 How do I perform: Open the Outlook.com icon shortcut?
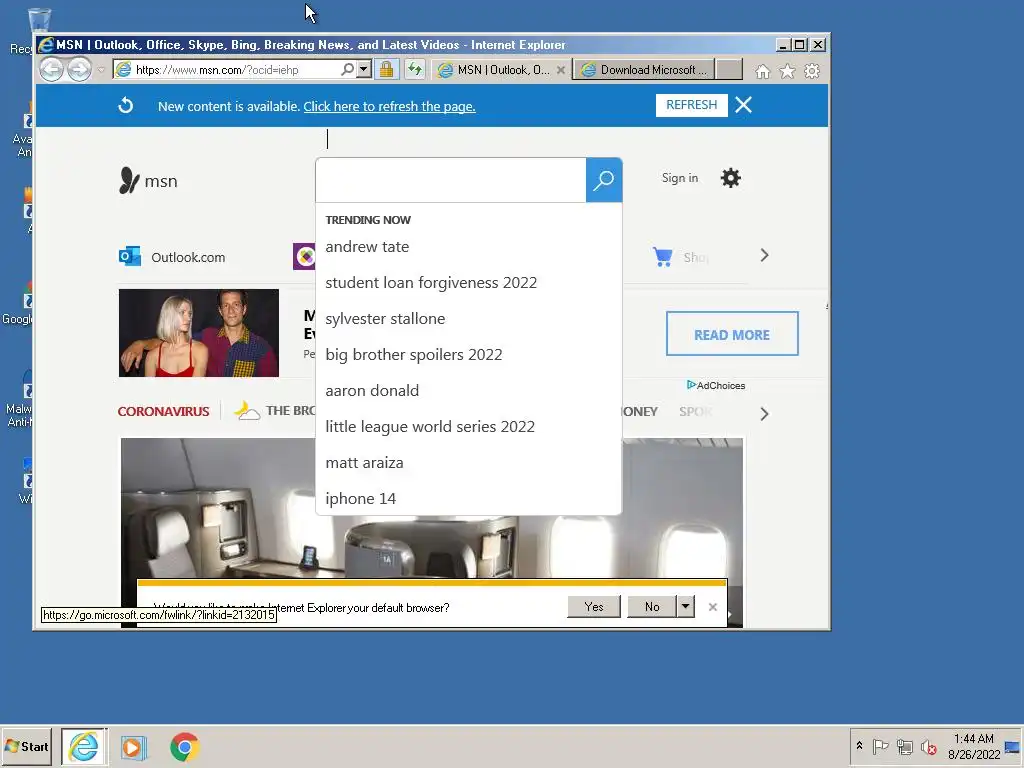(129, 256)
